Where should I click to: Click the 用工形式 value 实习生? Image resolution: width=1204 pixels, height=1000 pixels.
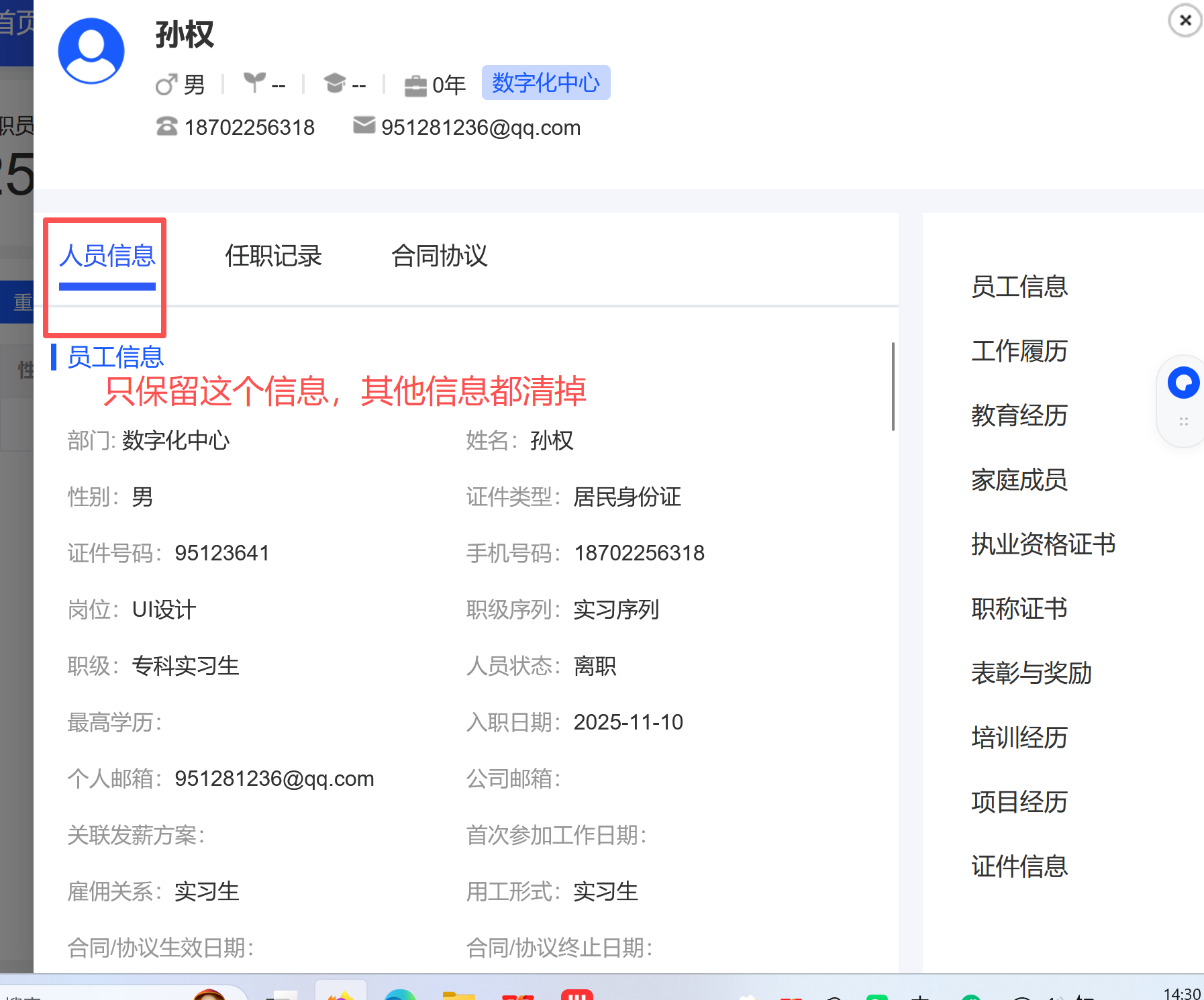(606, 892)
